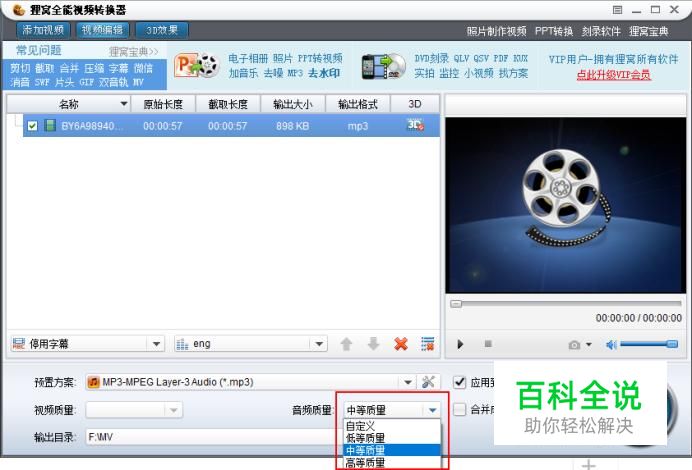Viewport: 692px width, 470px height.
Task: Delete the selected file with the red X
Action: pyautogui.click(x=401, y=344)
